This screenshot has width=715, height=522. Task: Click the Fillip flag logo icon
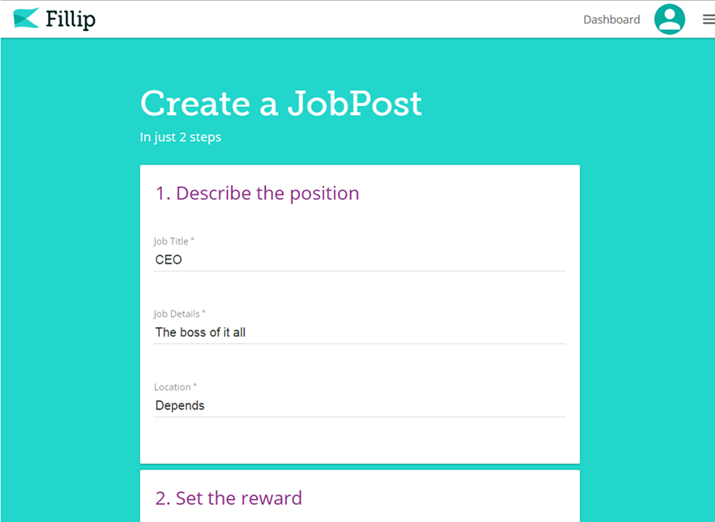(26, 18)
